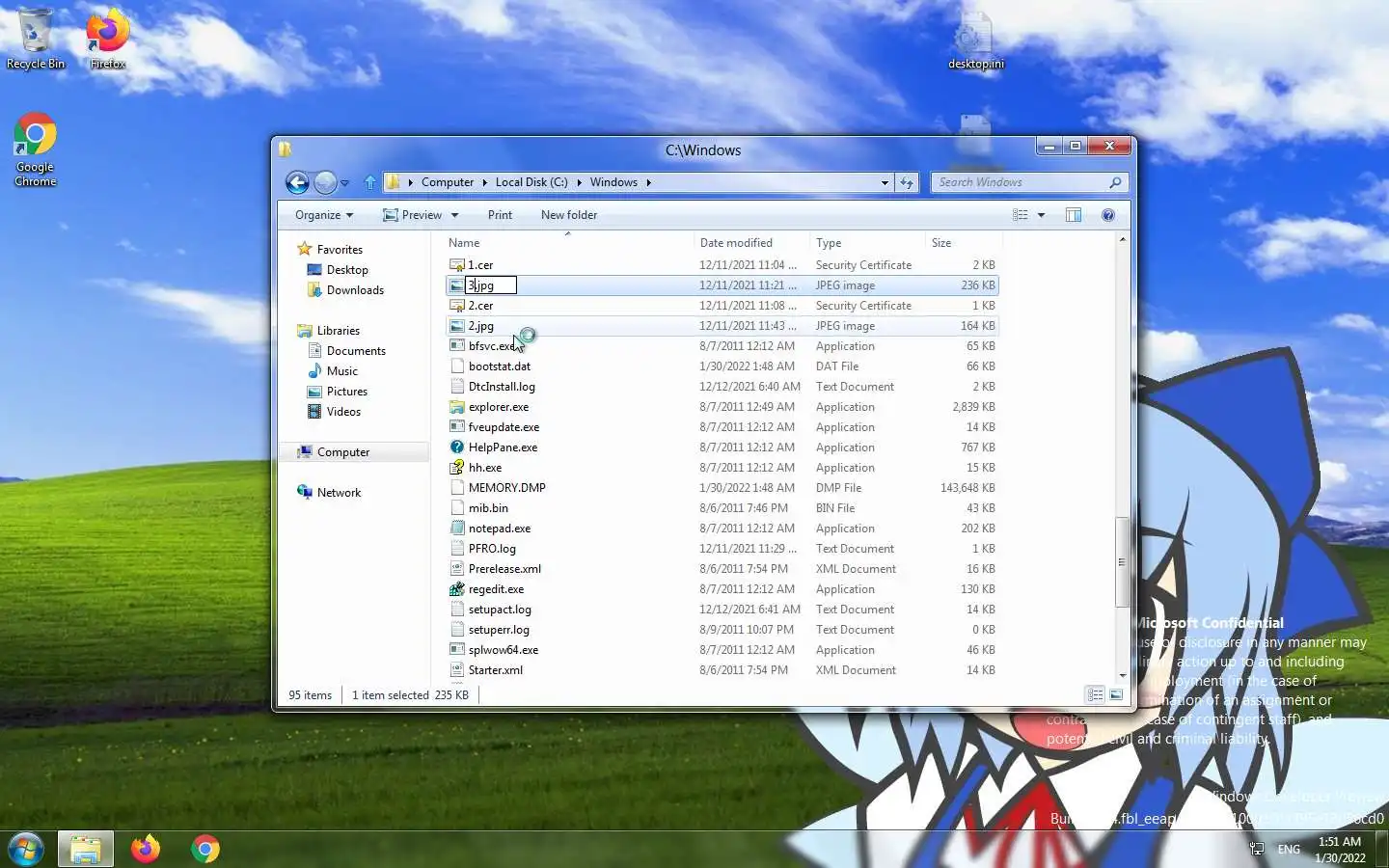Click Local Disk (C:) in breadcrumb
1389x868 pixels.
531,182
